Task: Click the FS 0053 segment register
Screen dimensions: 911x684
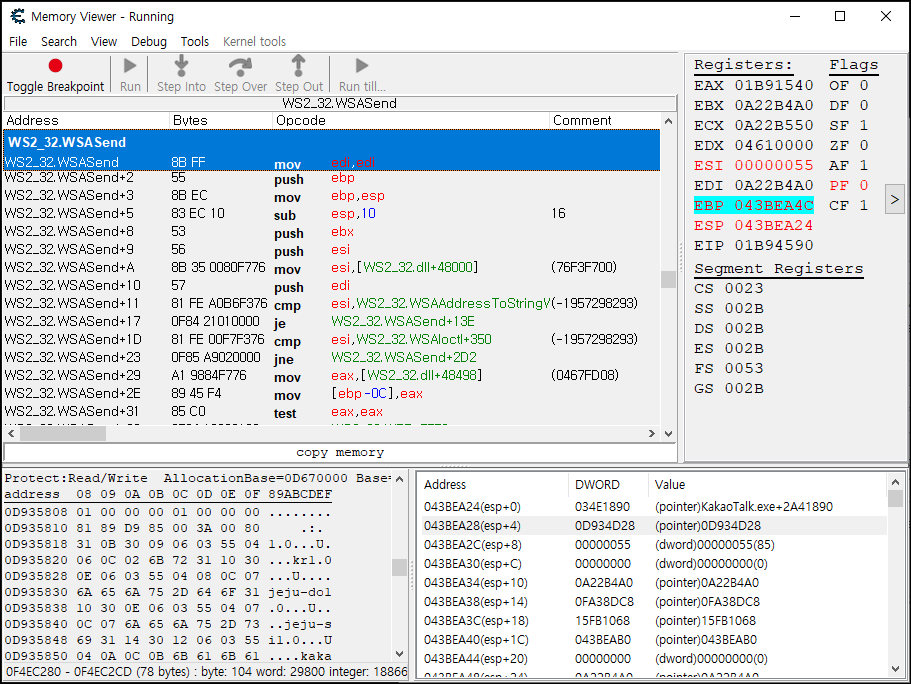Action: pos(729,368)
